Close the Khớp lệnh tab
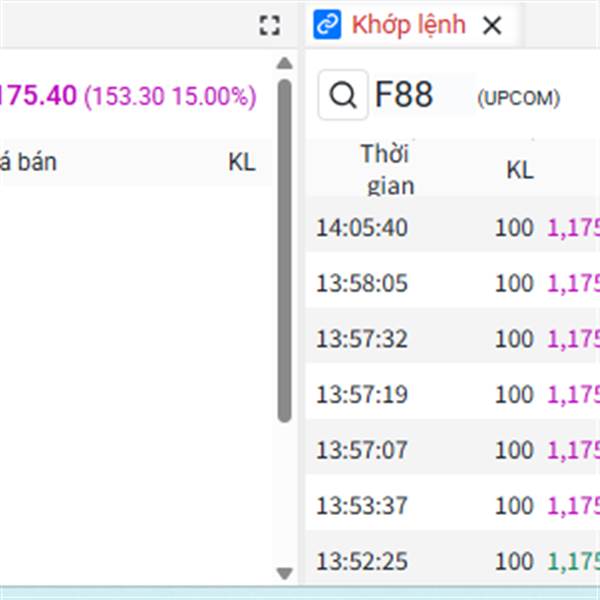This screenshot has width=600, height=600. (x=492, y=26)
